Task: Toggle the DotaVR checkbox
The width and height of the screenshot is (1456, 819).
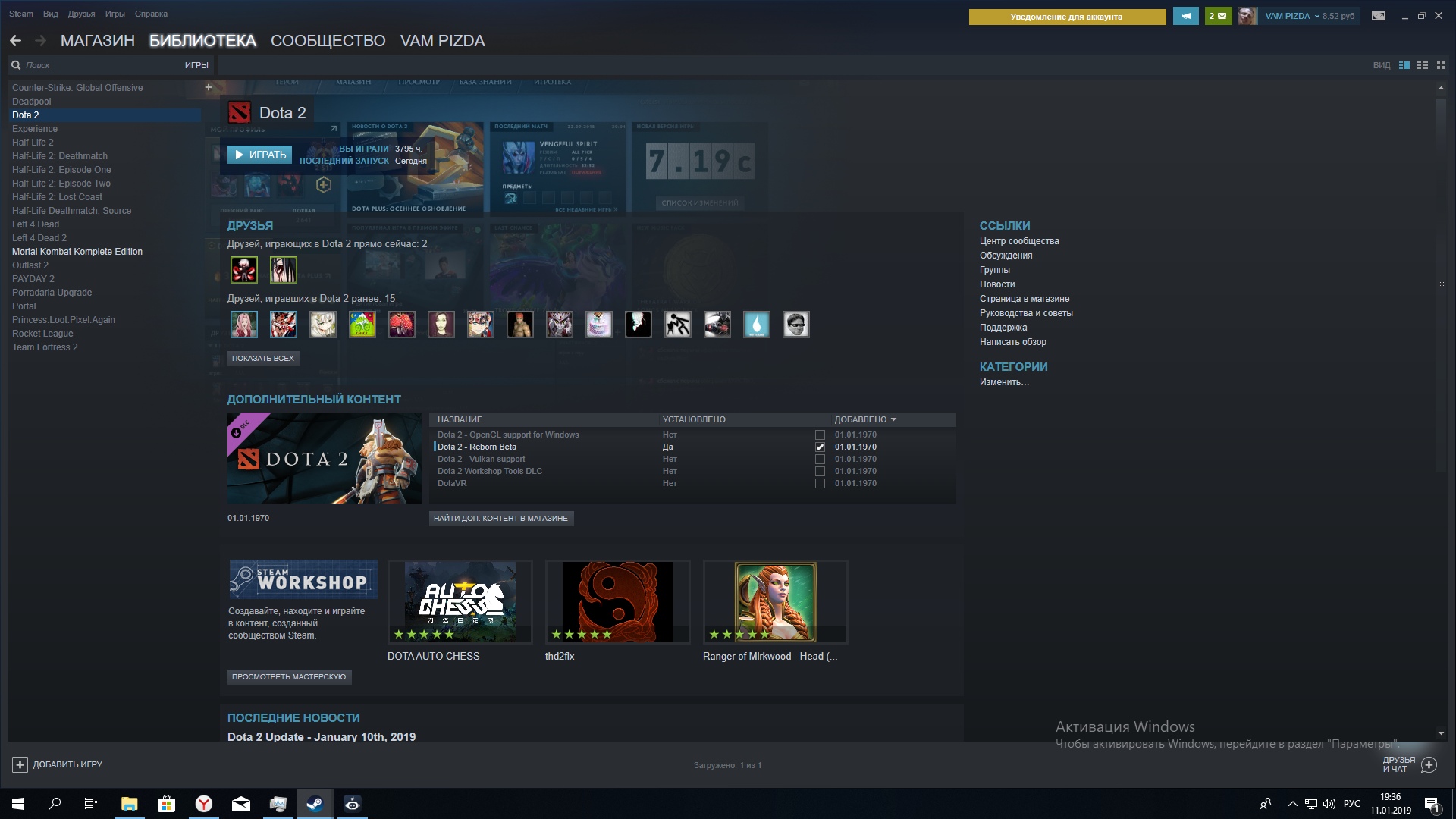Action: tap(820, 484)
